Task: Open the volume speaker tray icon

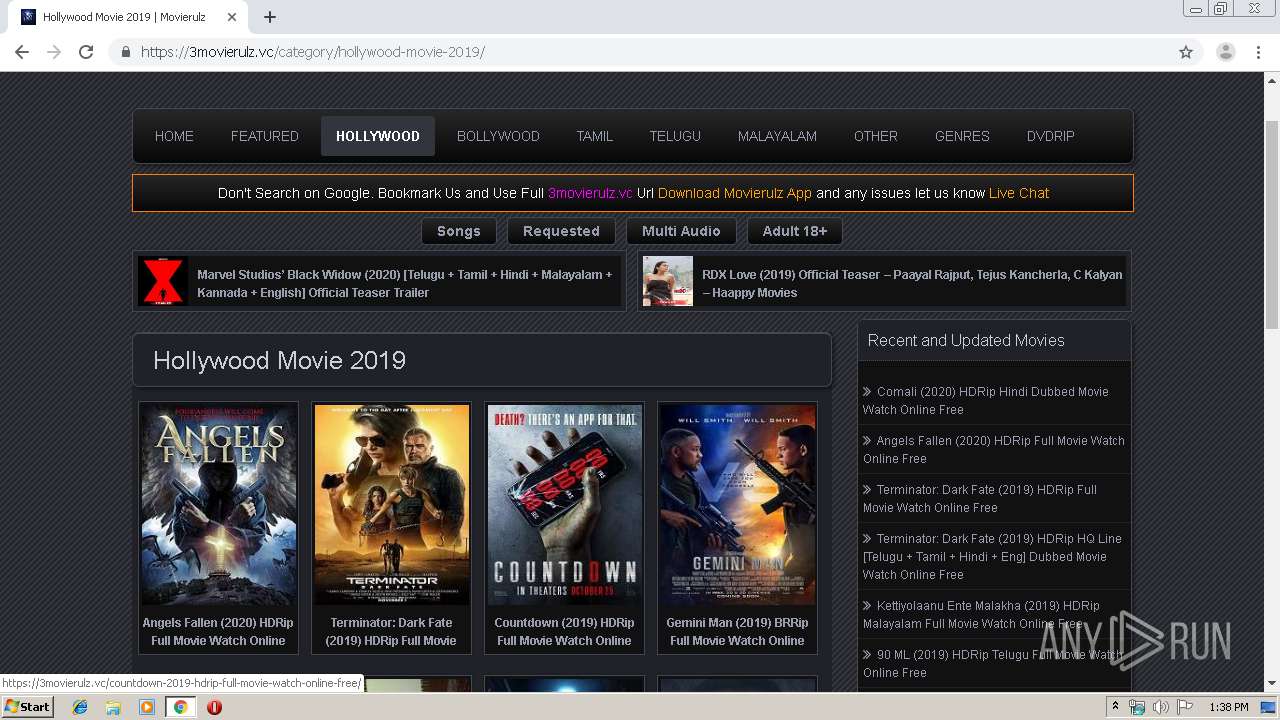Action: coord(1161,707)
